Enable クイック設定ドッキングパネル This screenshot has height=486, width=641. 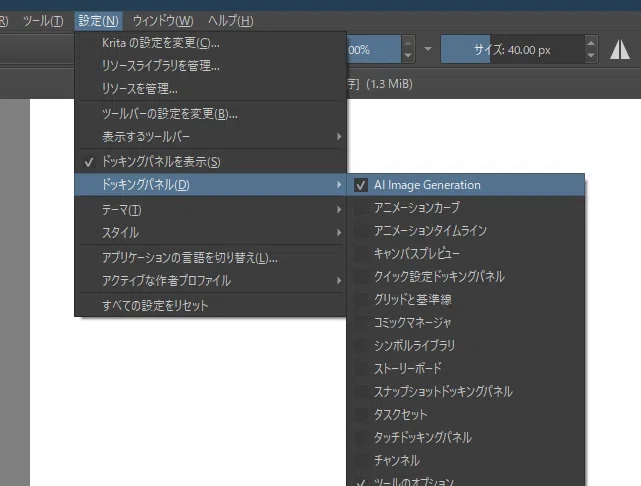[466, 276]
